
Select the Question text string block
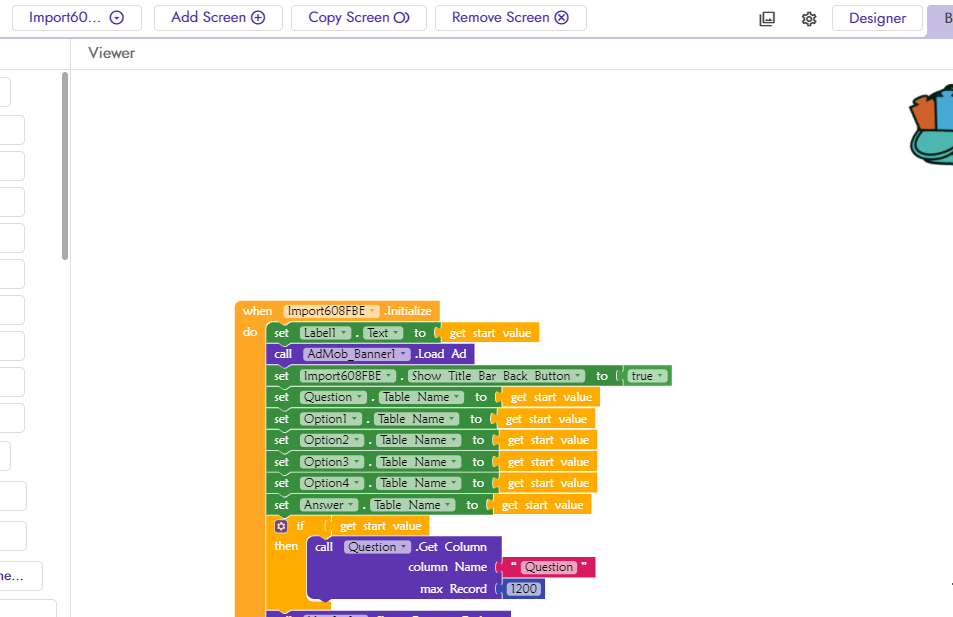pyautogui.click(x=547, y=567)
